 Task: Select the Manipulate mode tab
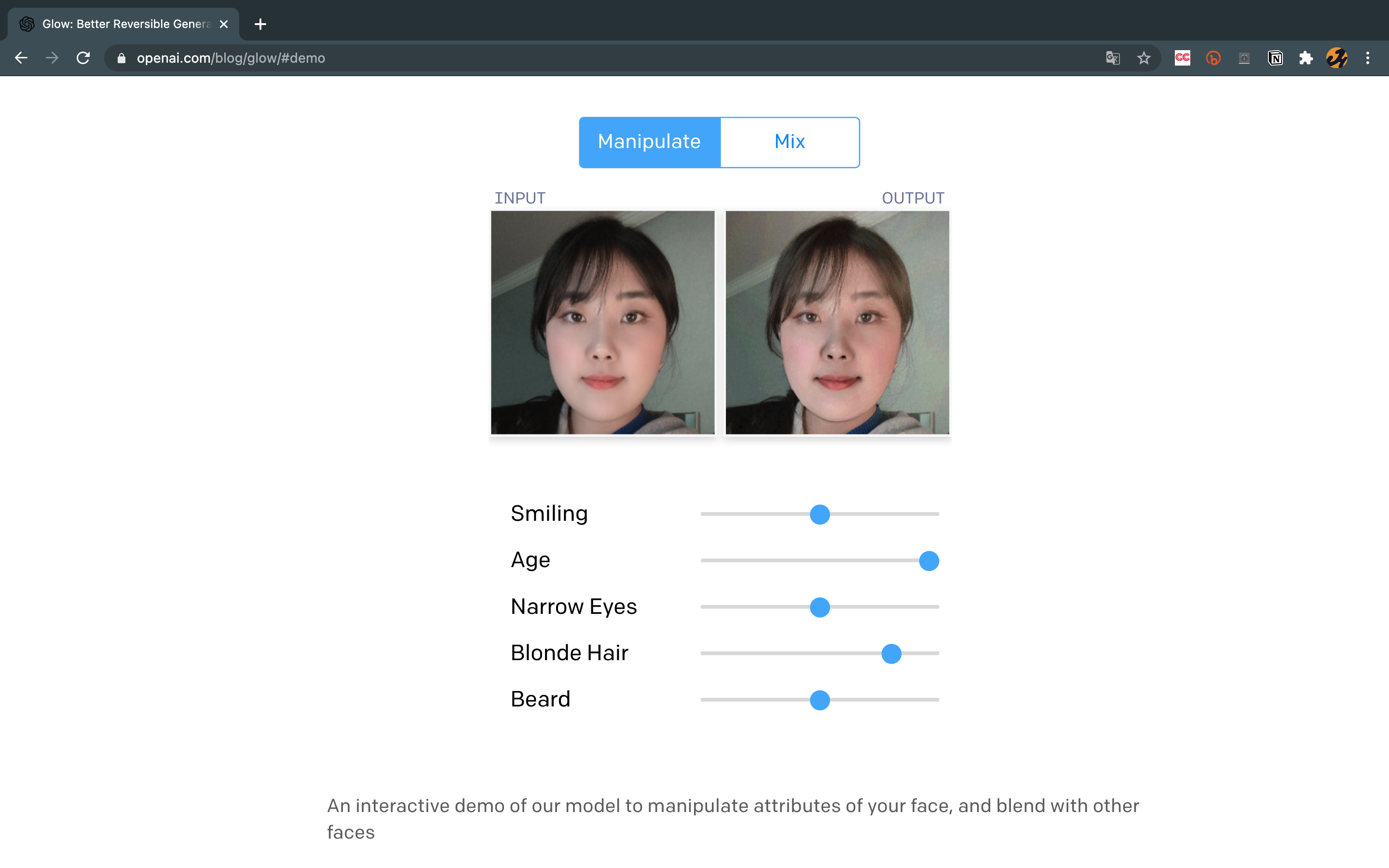pos(649,142)
